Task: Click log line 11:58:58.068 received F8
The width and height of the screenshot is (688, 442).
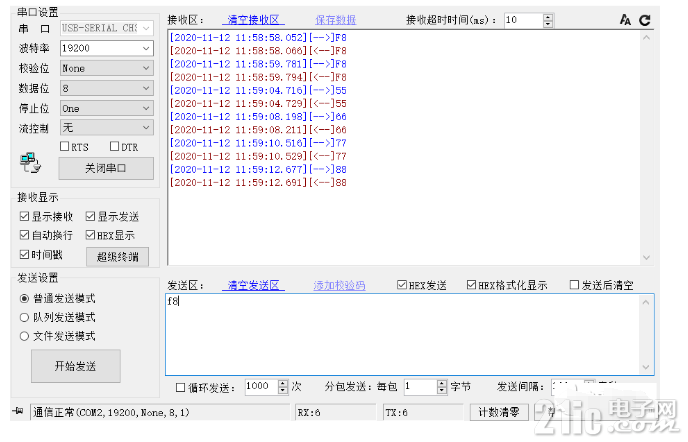Action: point(258,51)
